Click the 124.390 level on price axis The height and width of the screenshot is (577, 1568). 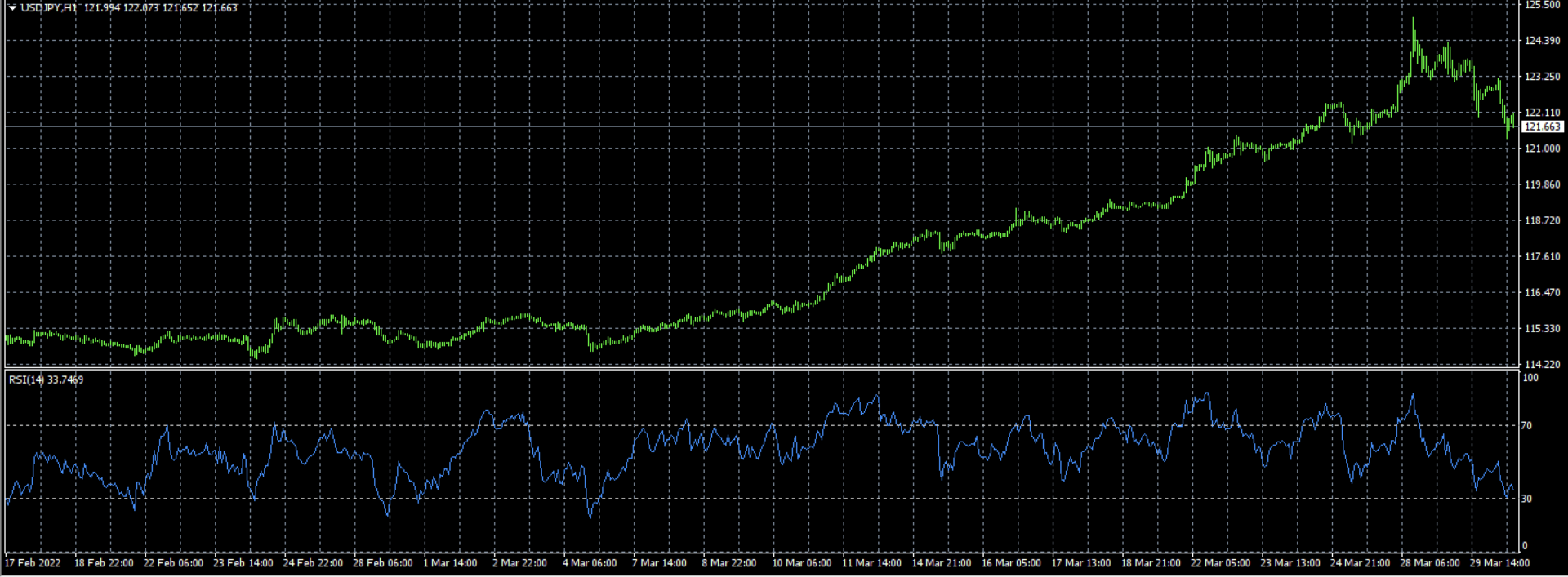[1543, 41]
